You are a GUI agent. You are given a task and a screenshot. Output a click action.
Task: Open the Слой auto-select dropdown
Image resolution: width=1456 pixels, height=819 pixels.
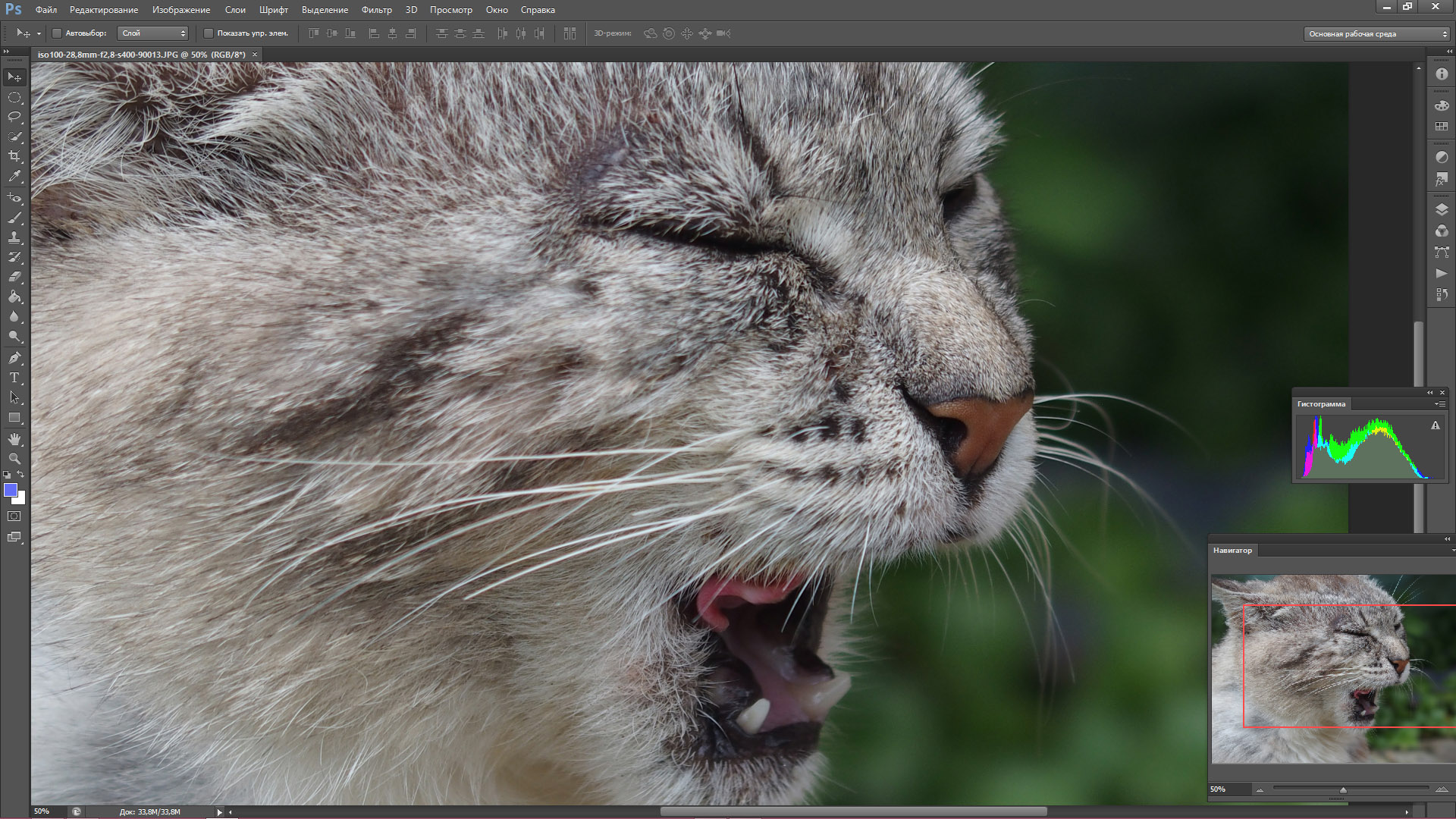click(152, 33)
